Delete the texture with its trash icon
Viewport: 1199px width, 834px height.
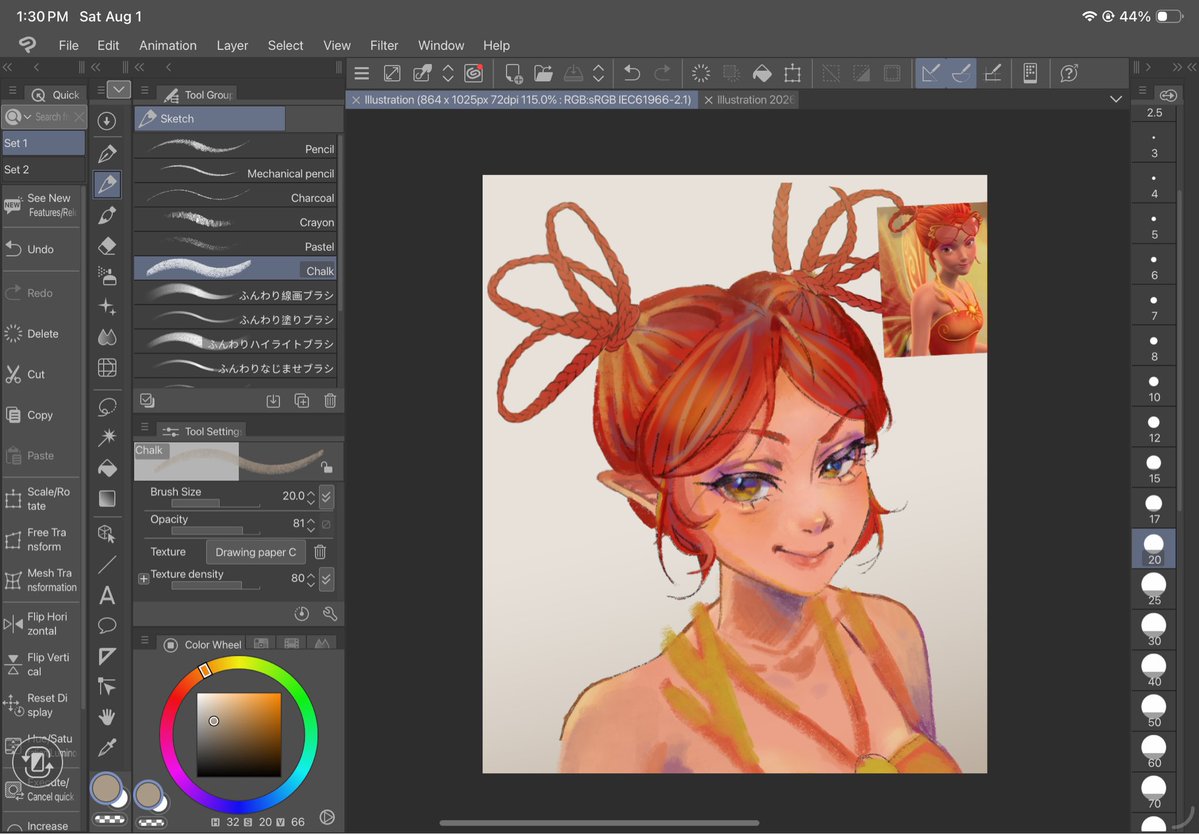(x=320, y=552)
